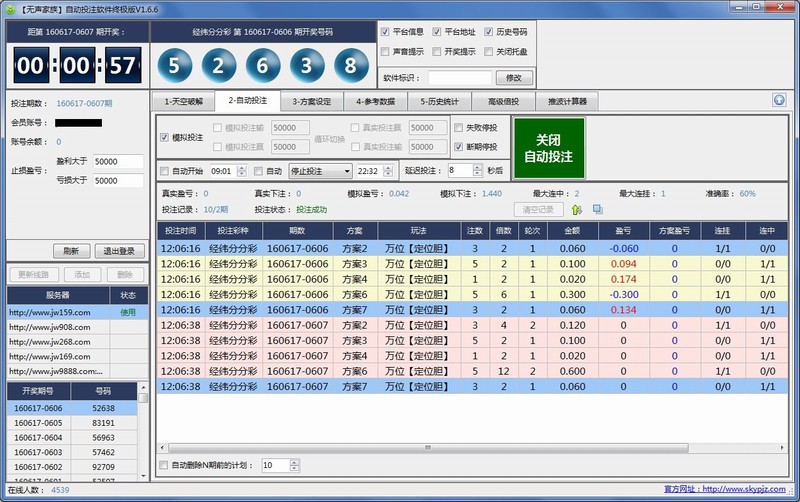The image size is (800, 502).
Task: Click the blue help icon beside the tabs
Action: [x=778, y=100]
